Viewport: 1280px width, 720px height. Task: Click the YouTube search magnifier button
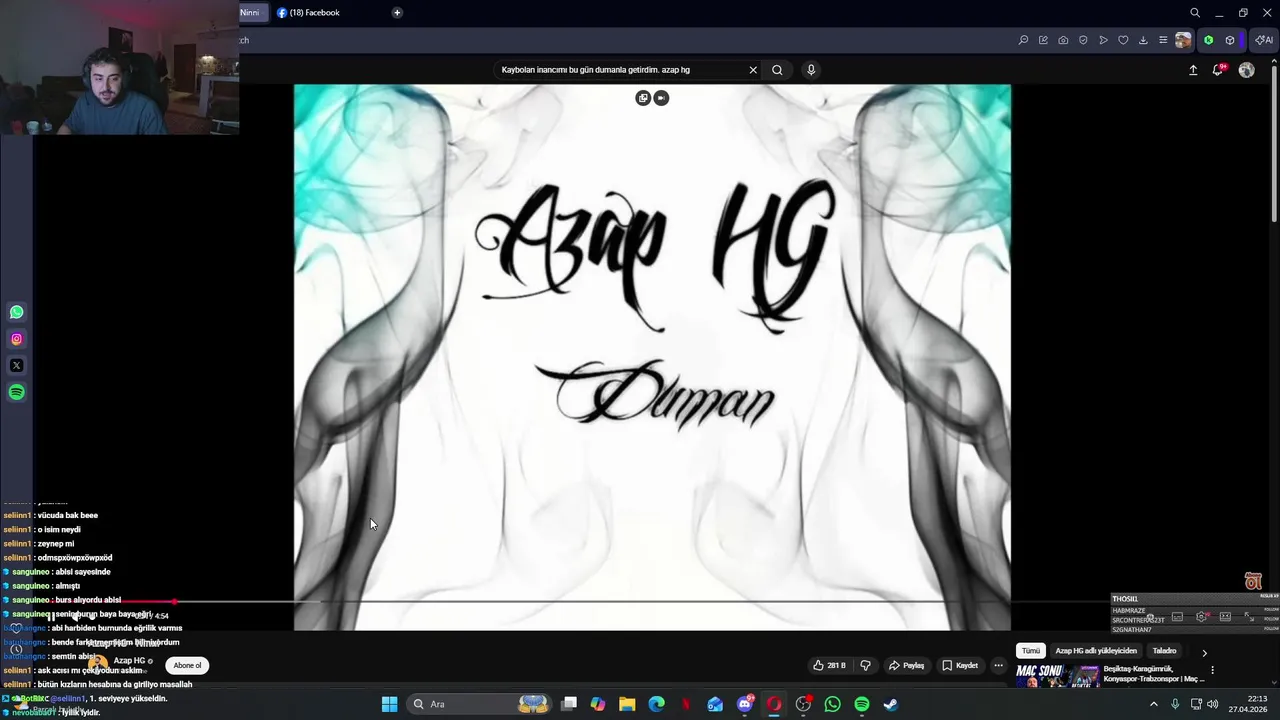tap(777, 70)
